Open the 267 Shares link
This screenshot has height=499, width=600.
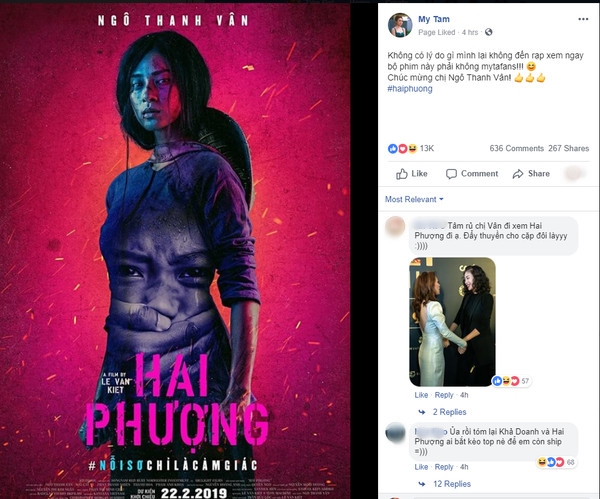[568, 148]
